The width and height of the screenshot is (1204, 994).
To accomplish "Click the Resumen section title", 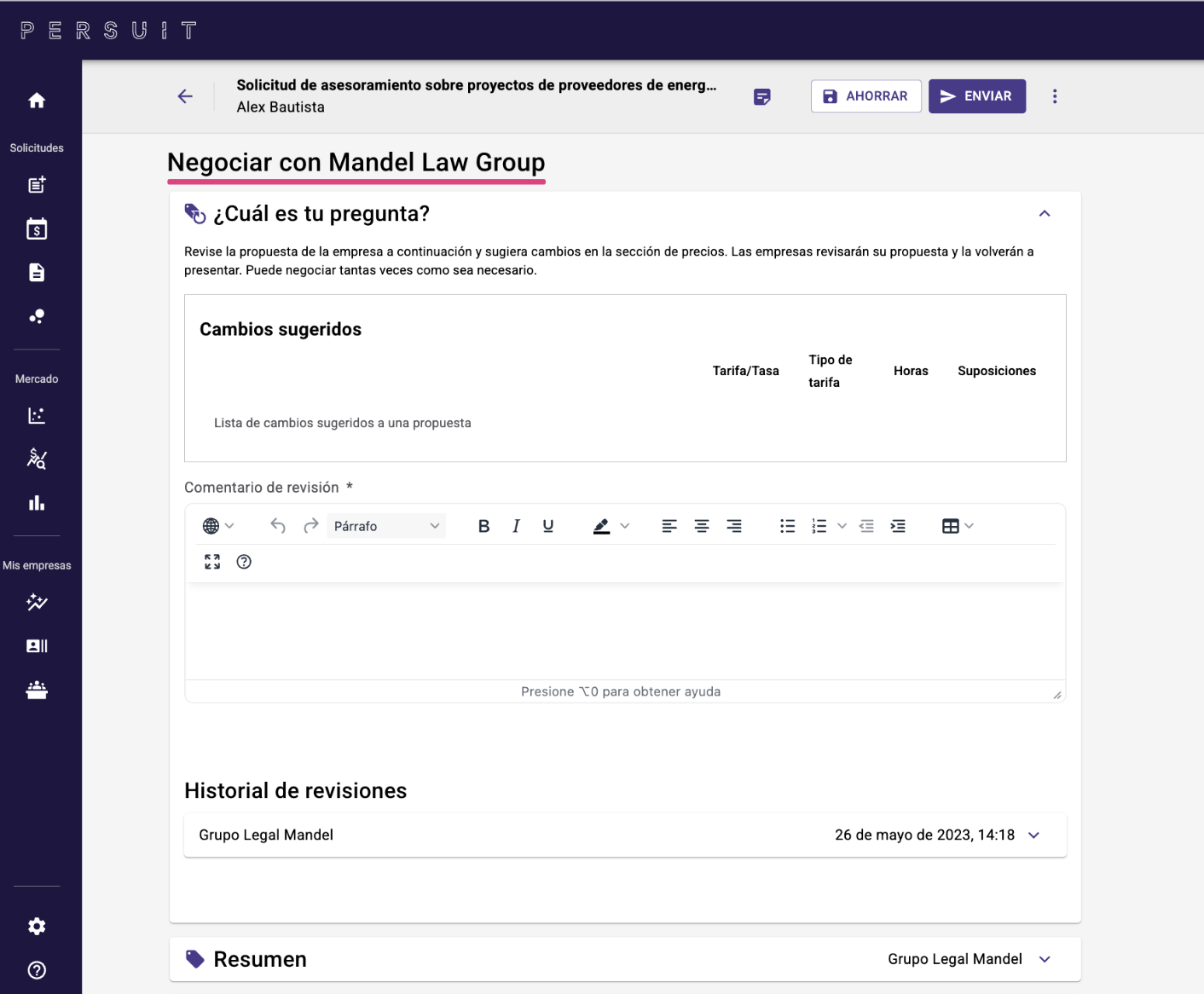I will pyautogui.click(x=260, y=960).
